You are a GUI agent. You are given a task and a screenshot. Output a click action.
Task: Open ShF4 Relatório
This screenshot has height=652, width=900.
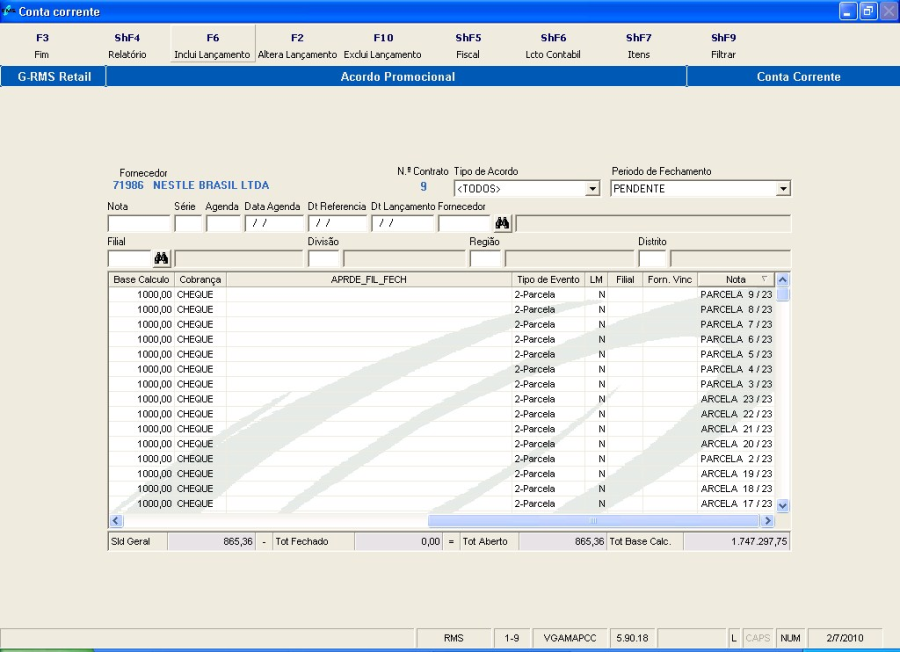pos(127,45)
